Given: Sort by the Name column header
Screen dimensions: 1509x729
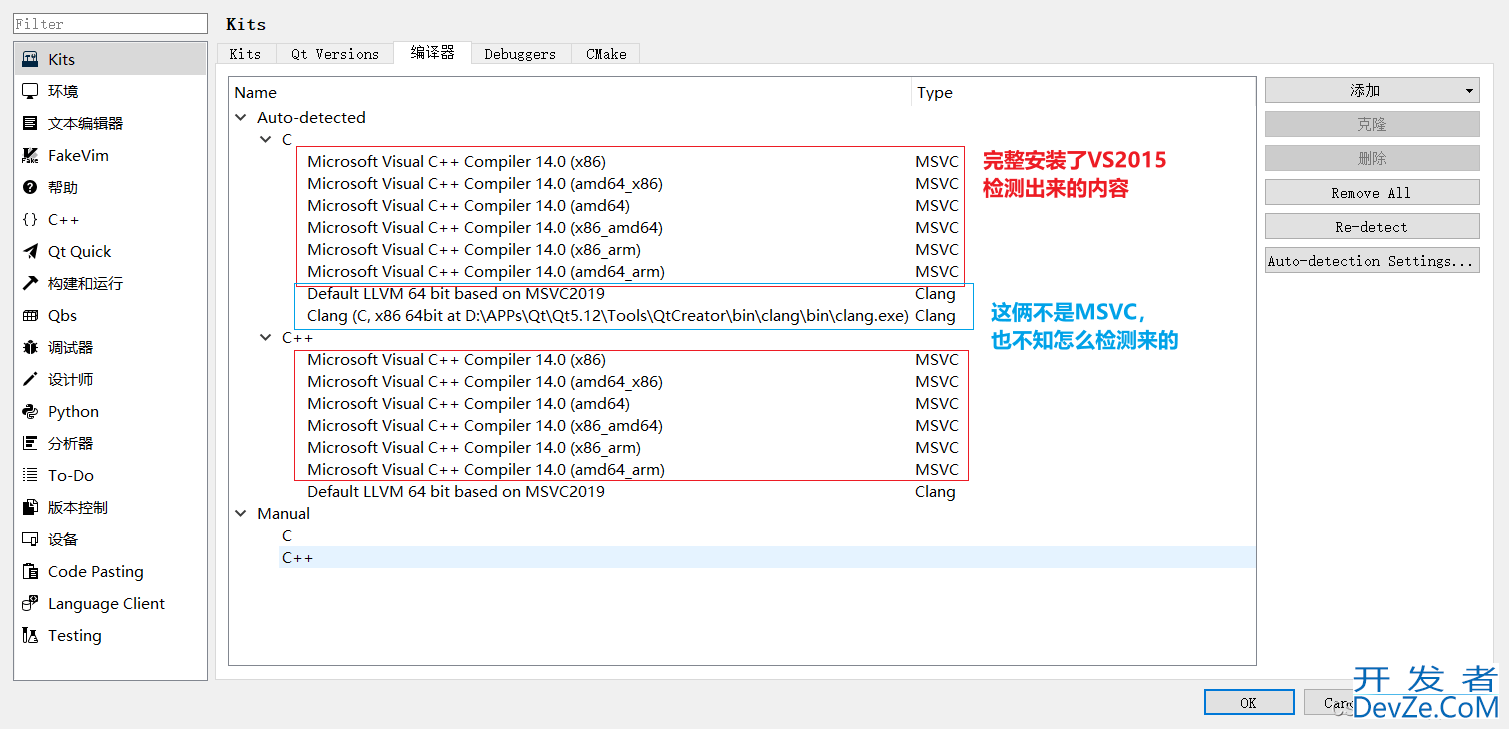Looking at the screenshot, I should (570, 93).
